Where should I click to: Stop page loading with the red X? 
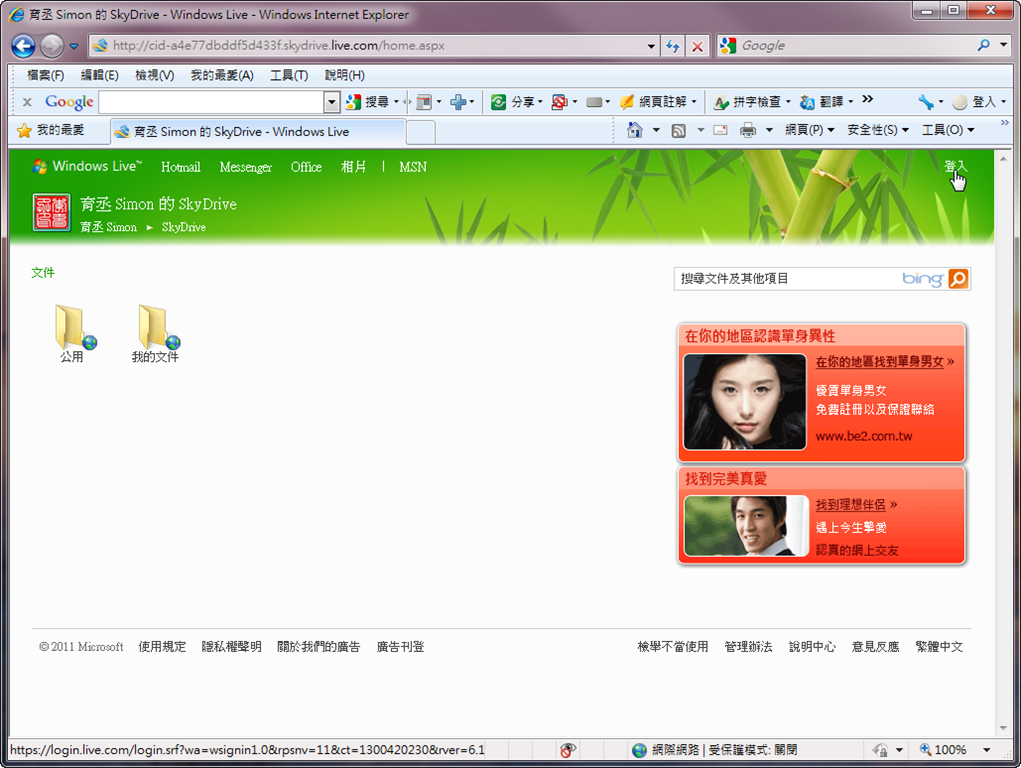pos(697,46)
